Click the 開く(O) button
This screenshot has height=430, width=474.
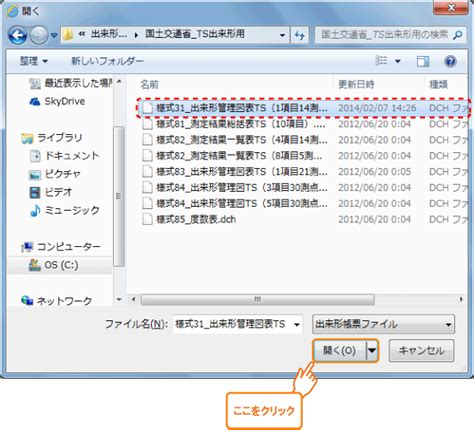click(x=340, y=350)
